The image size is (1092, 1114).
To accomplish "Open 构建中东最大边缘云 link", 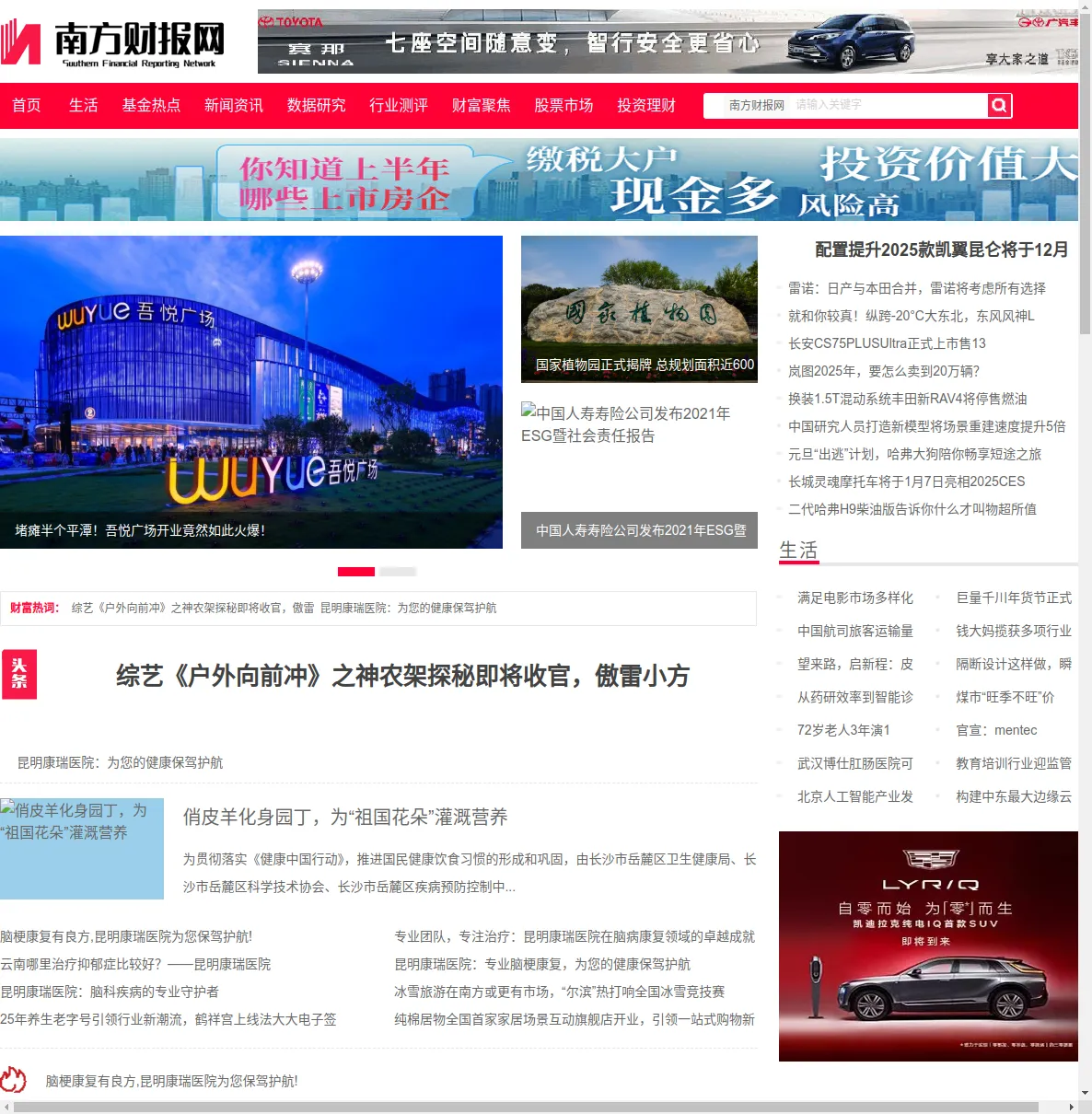I will [x=1014, y=796].
